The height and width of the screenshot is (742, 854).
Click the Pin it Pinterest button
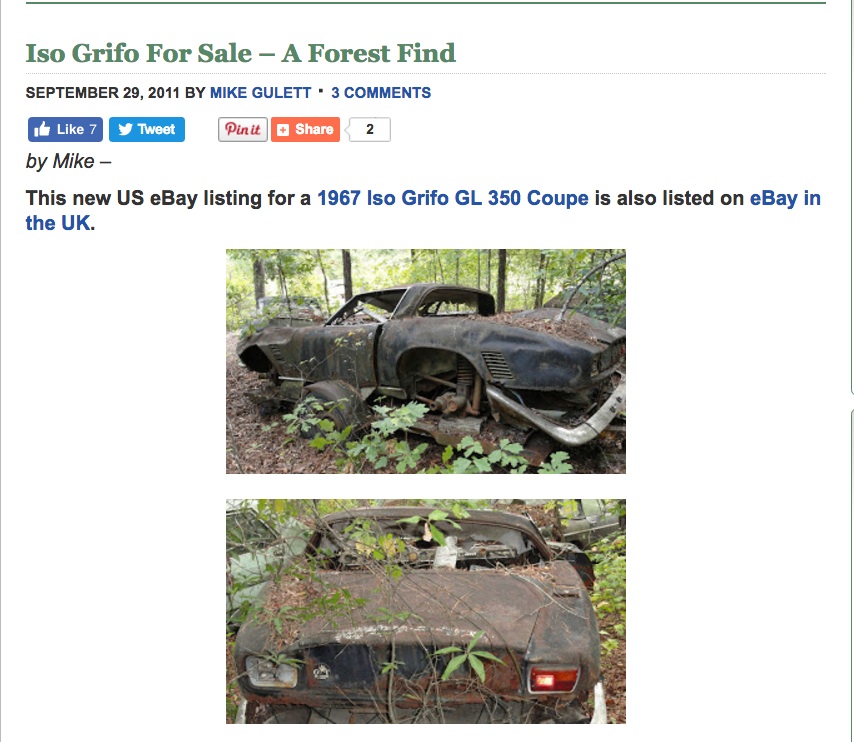tap(243, 129)
